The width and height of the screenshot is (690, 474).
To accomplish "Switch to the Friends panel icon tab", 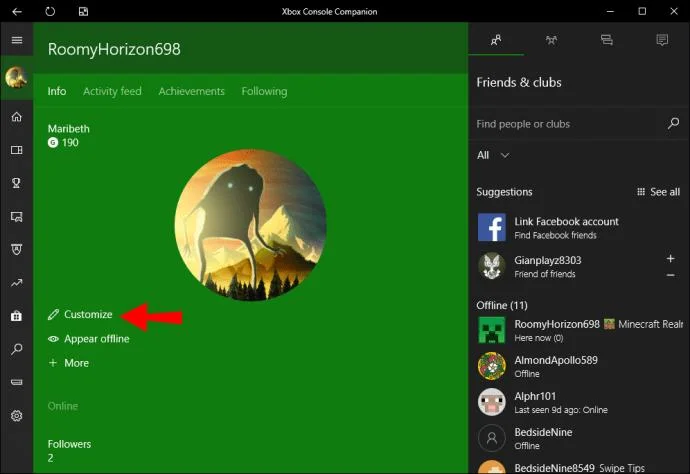I will coord(496,40).
